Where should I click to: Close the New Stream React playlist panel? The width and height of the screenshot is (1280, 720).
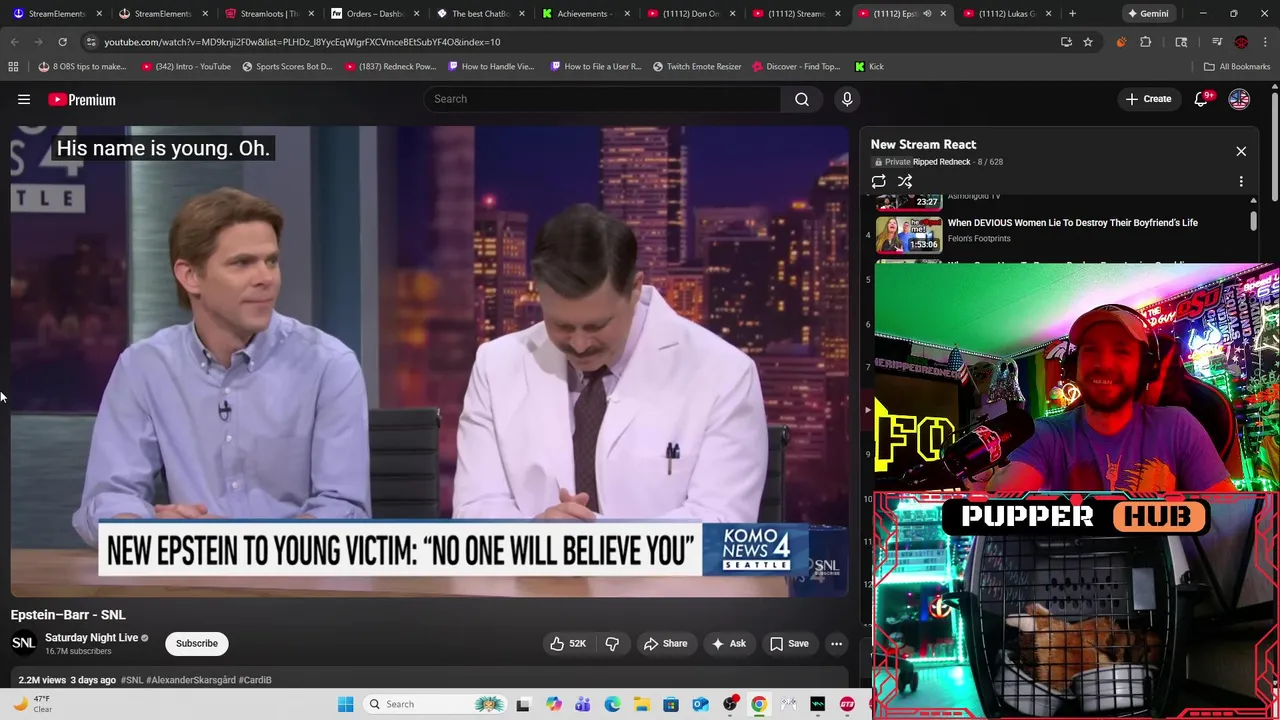pyautogui.click(x=1241, y=151)
